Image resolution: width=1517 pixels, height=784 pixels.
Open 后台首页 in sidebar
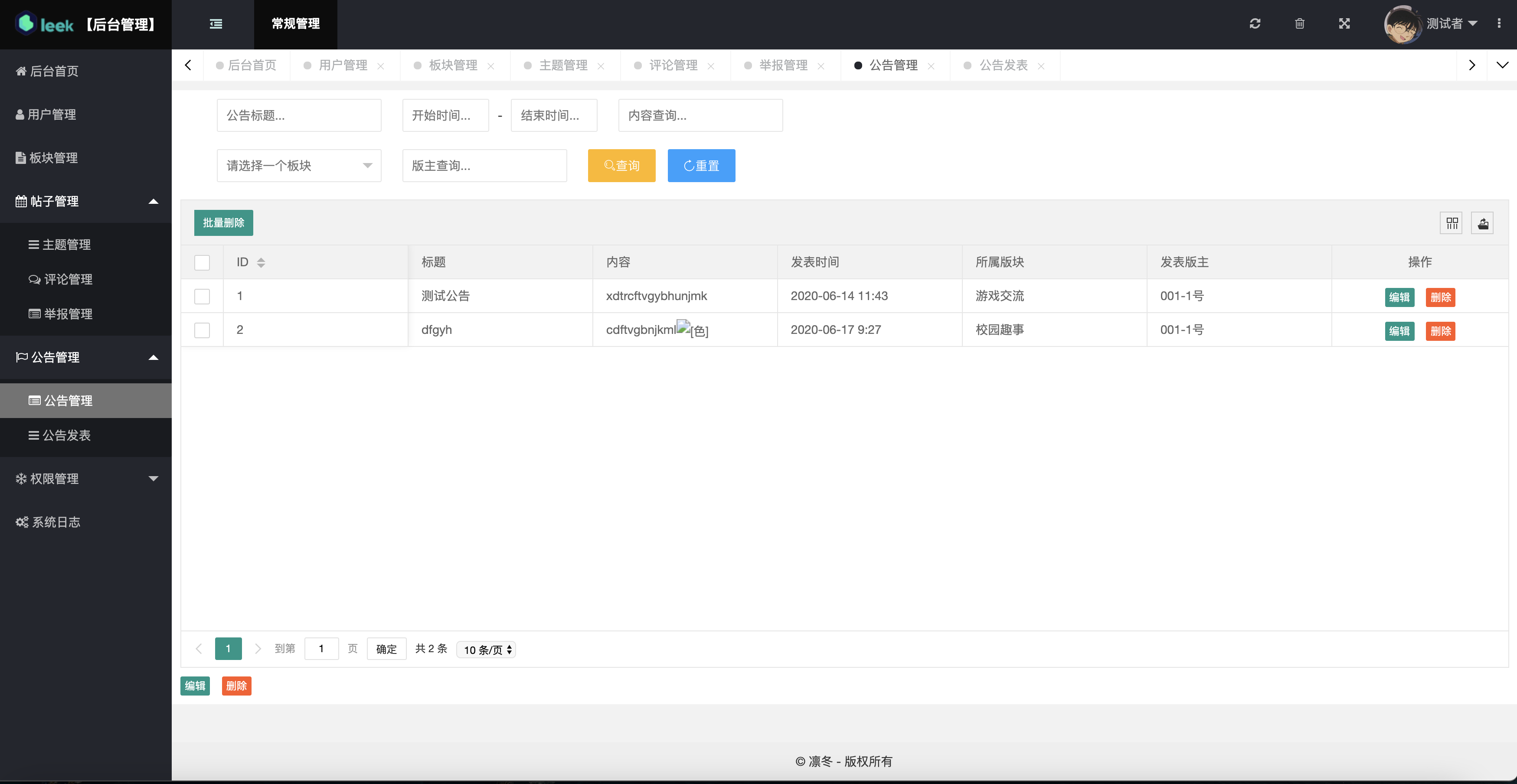coord(86,71)
